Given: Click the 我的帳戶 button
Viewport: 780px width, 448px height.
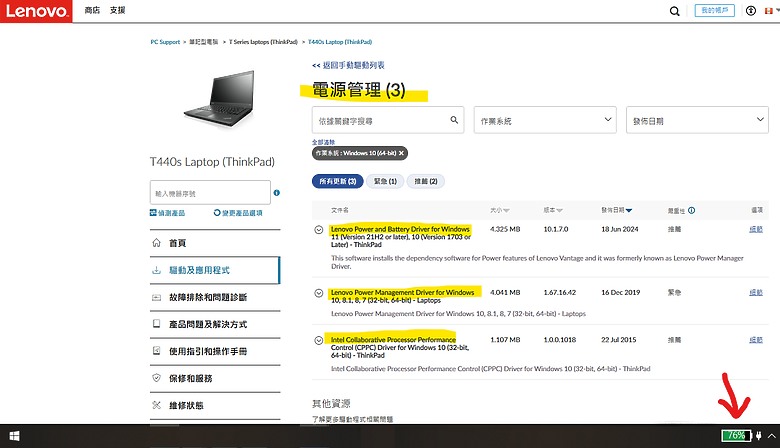Looking at the screenshot, I should [x=714, y=10].
